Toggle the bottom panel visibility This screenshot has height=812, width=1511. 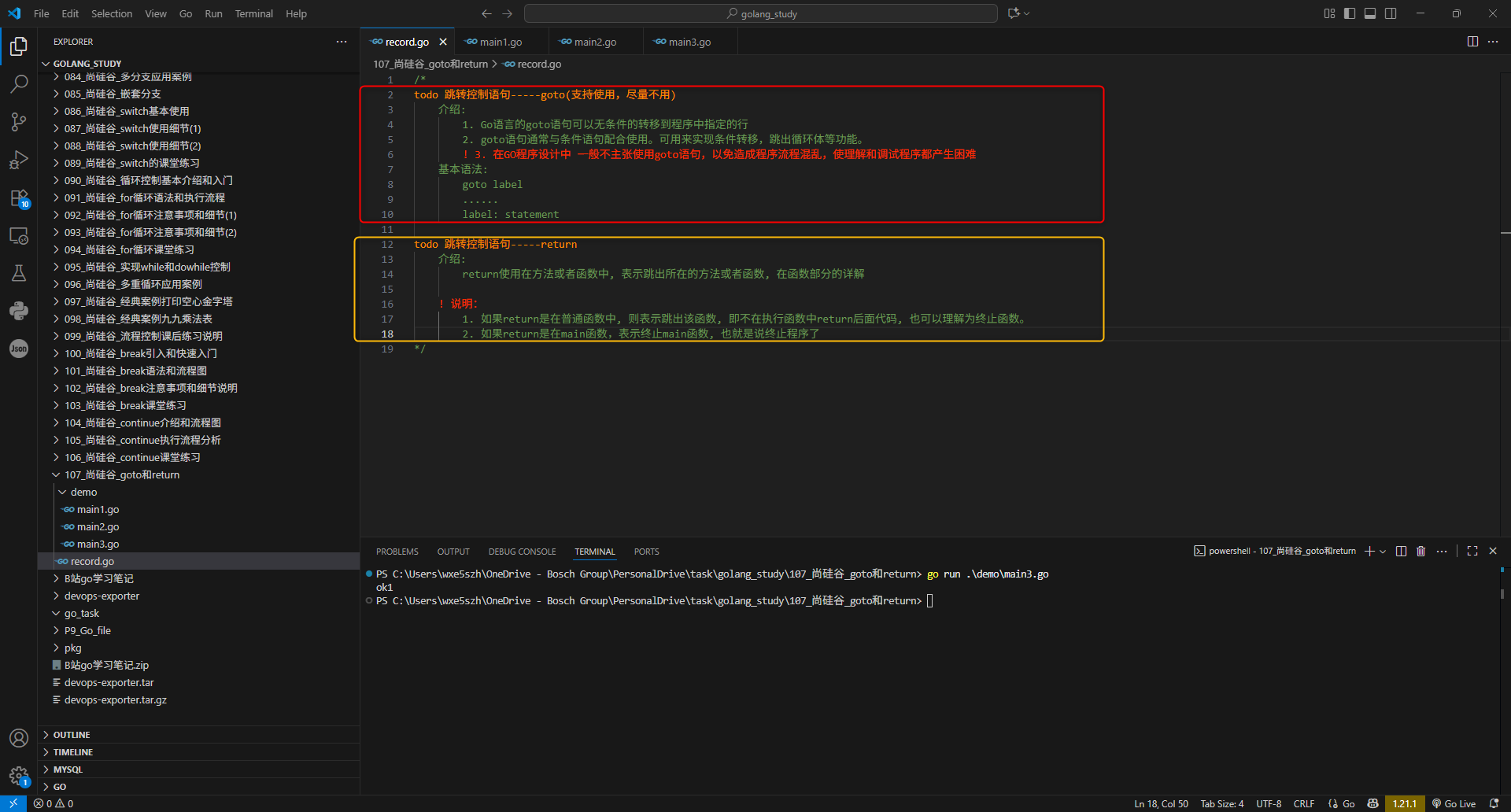click(x=1370, y=13)
